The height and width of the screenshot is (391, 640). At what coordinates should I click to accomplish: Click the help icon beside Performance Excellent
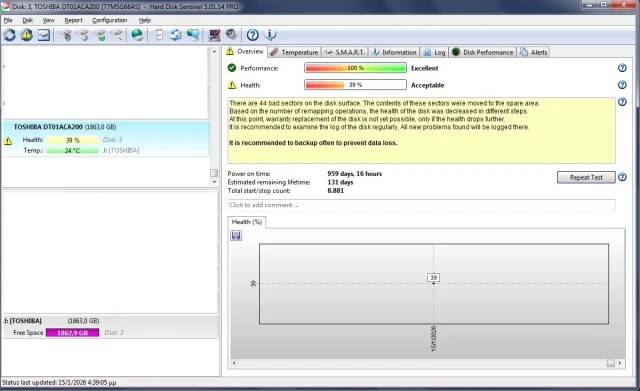pyautogui.click(x=622, y=68)
